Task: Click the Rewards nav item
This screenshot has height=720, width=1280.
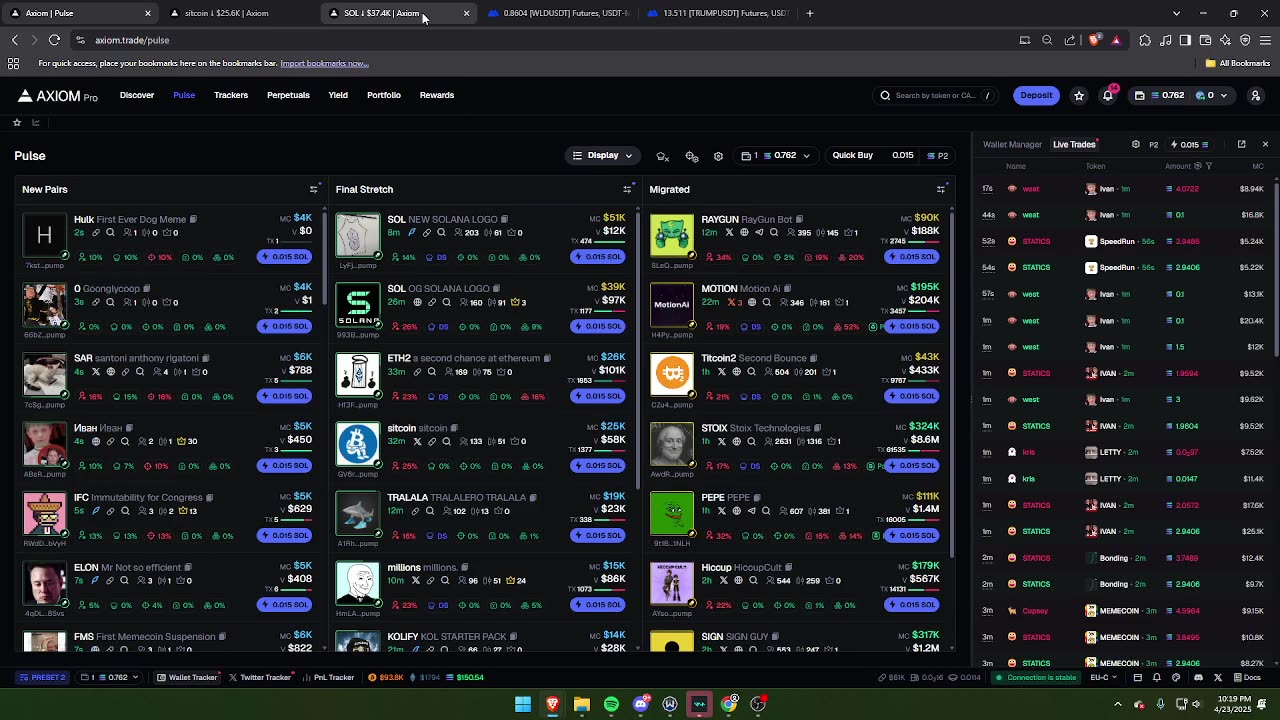Action: [437, 95]
